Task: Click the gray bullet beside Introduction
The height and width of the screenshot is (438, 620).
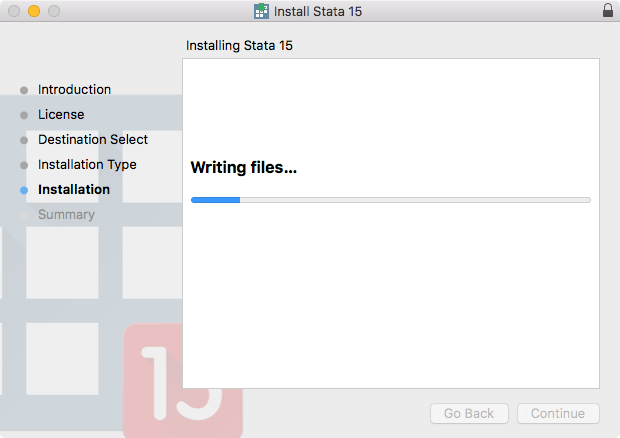Action: click(24, 90)
